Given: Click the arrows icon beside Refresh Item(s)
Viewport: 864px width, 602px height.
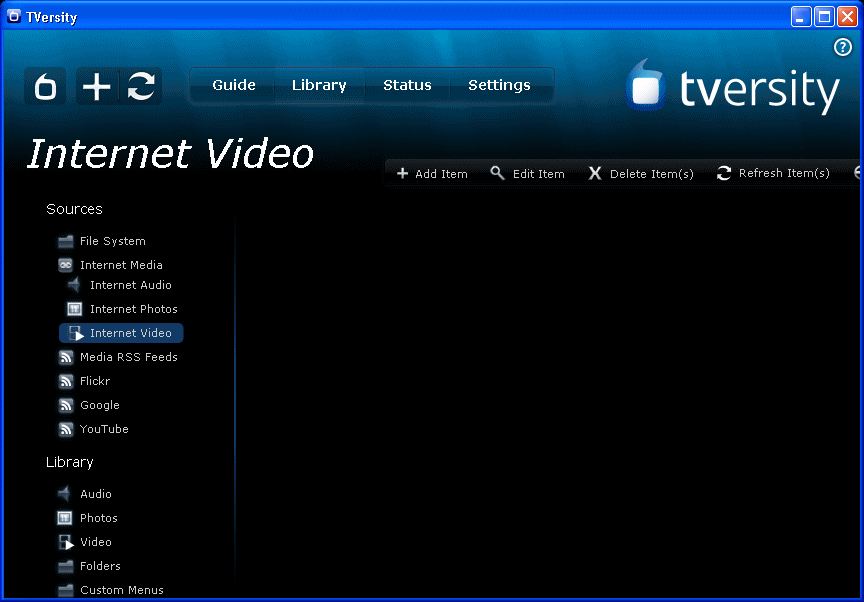Looking at the screenshot, I should point(723,173).
